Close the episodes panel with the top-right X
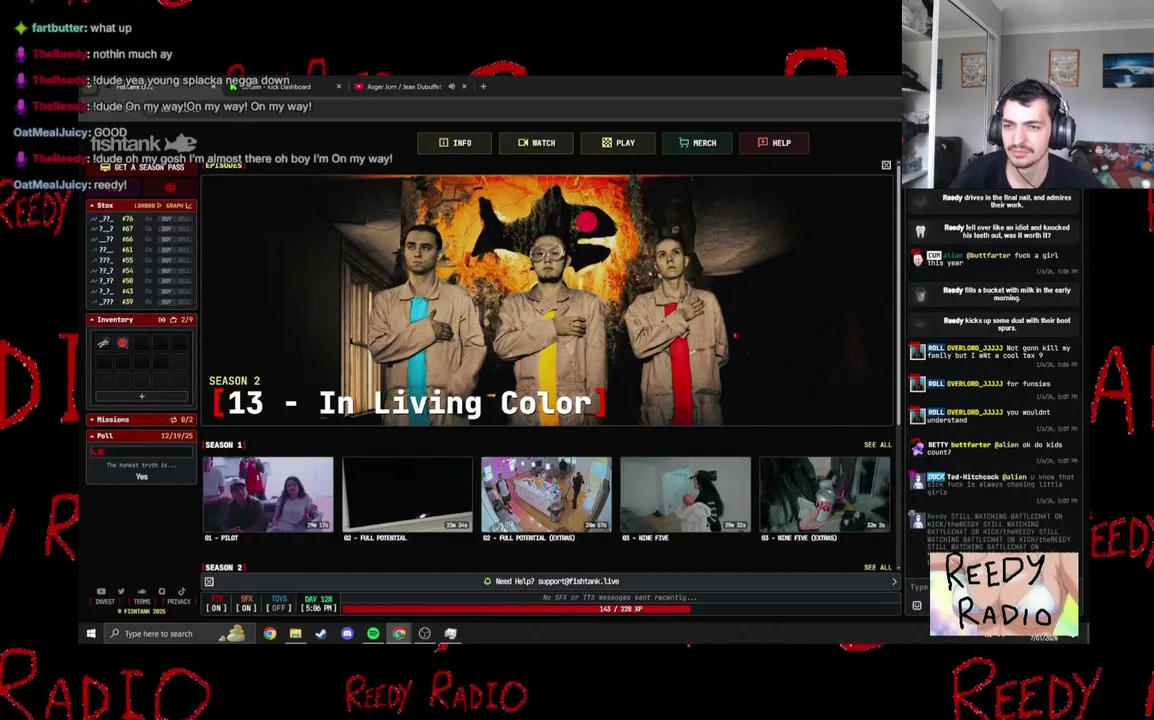Screen dimensions: 1154x720 coord(886,165)
